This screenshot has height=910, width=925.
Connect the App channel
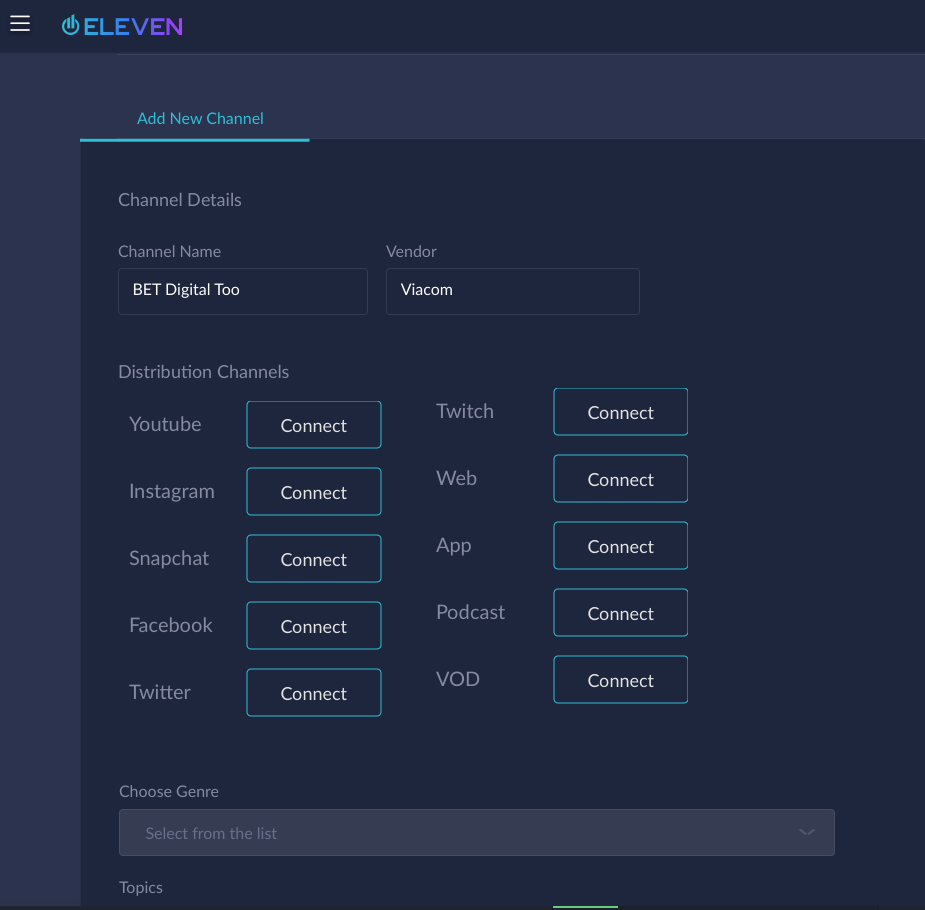pyautogui.click(x=621, y=546)
